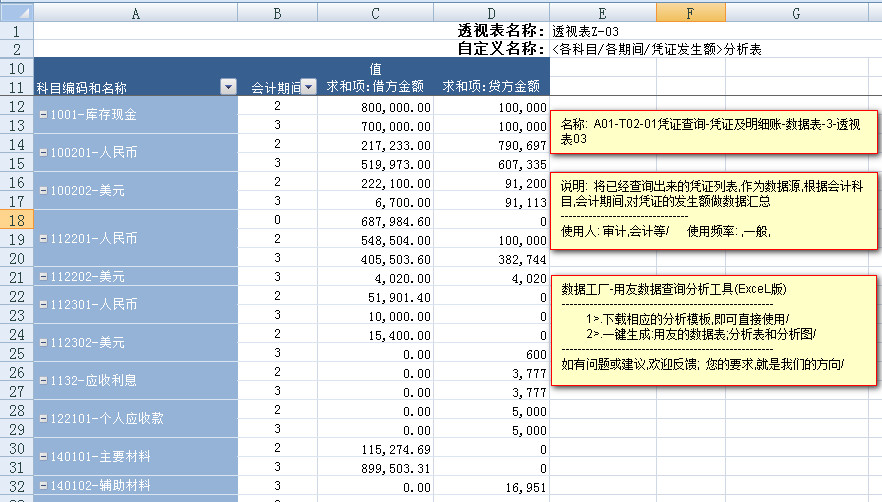
Task: Click minus icon beside 1132-应收利息
Action: 42,381
